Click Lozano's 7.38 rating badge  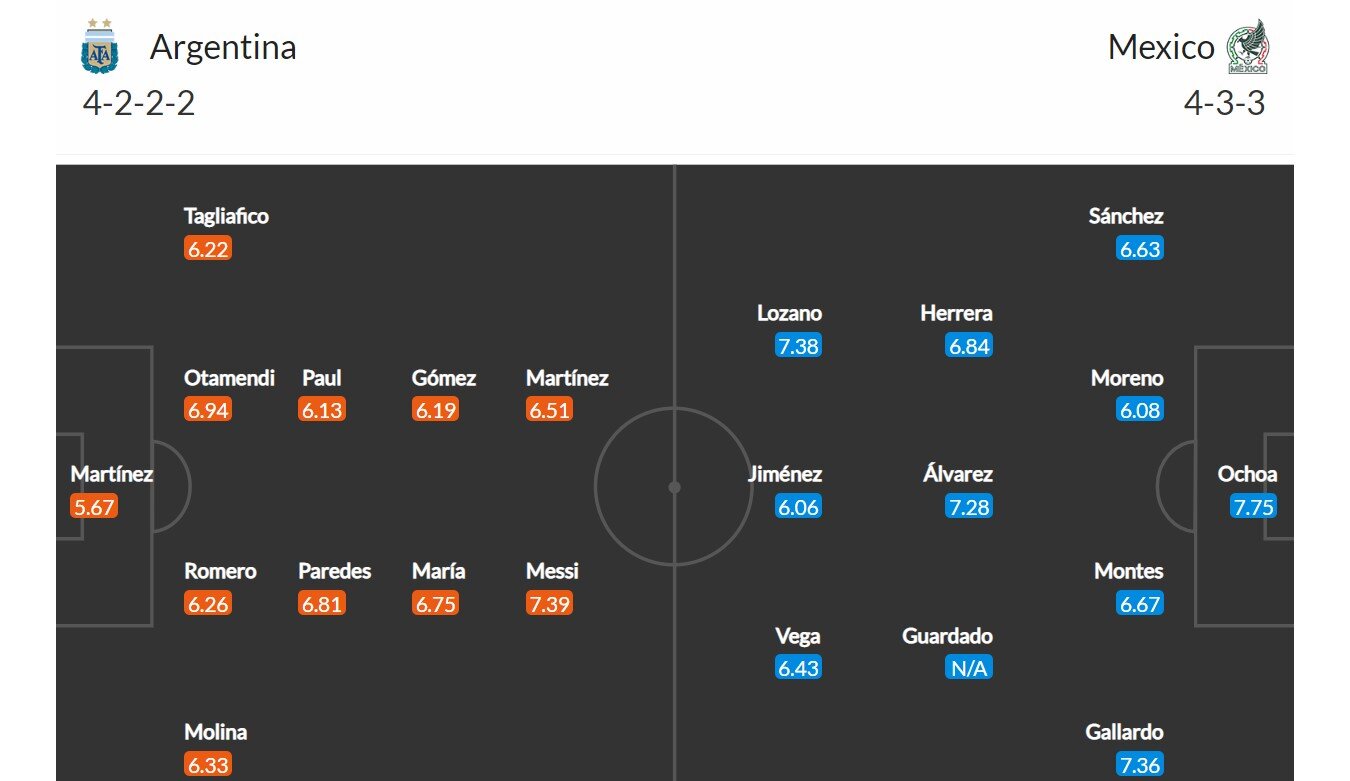(x=798, y=346)
